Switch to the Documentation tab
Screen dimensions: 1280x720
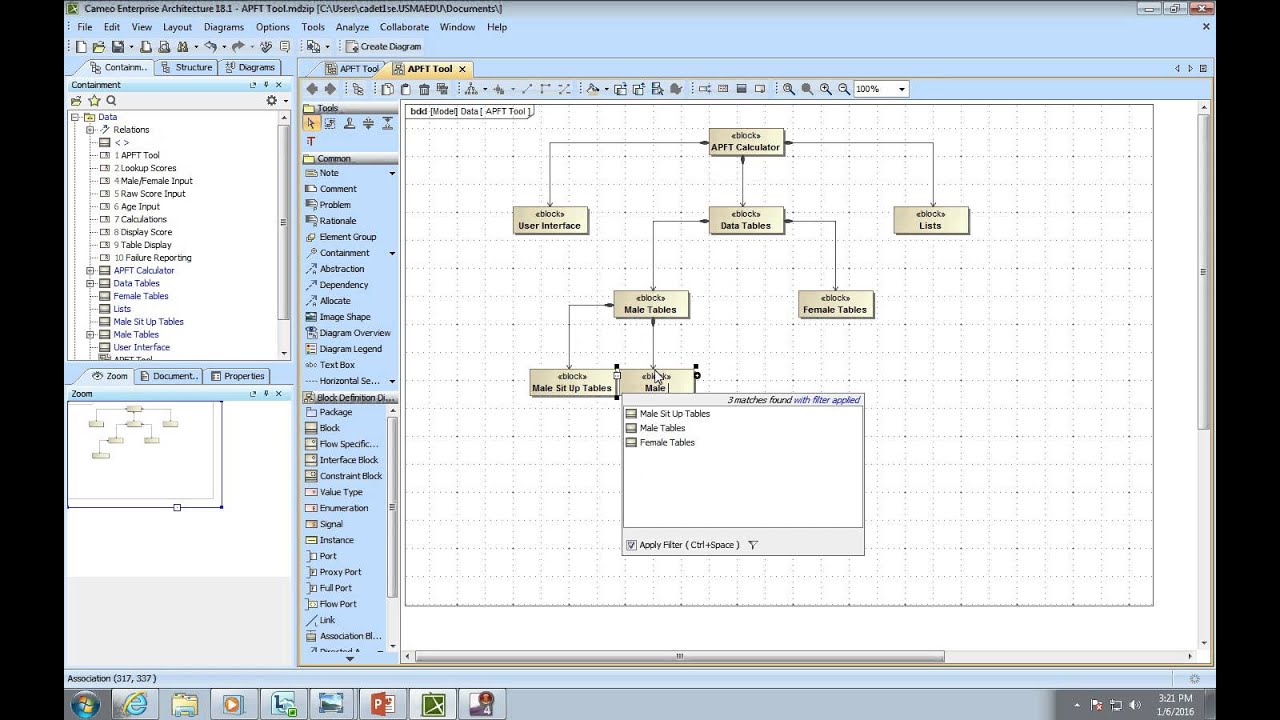(168, 376)
